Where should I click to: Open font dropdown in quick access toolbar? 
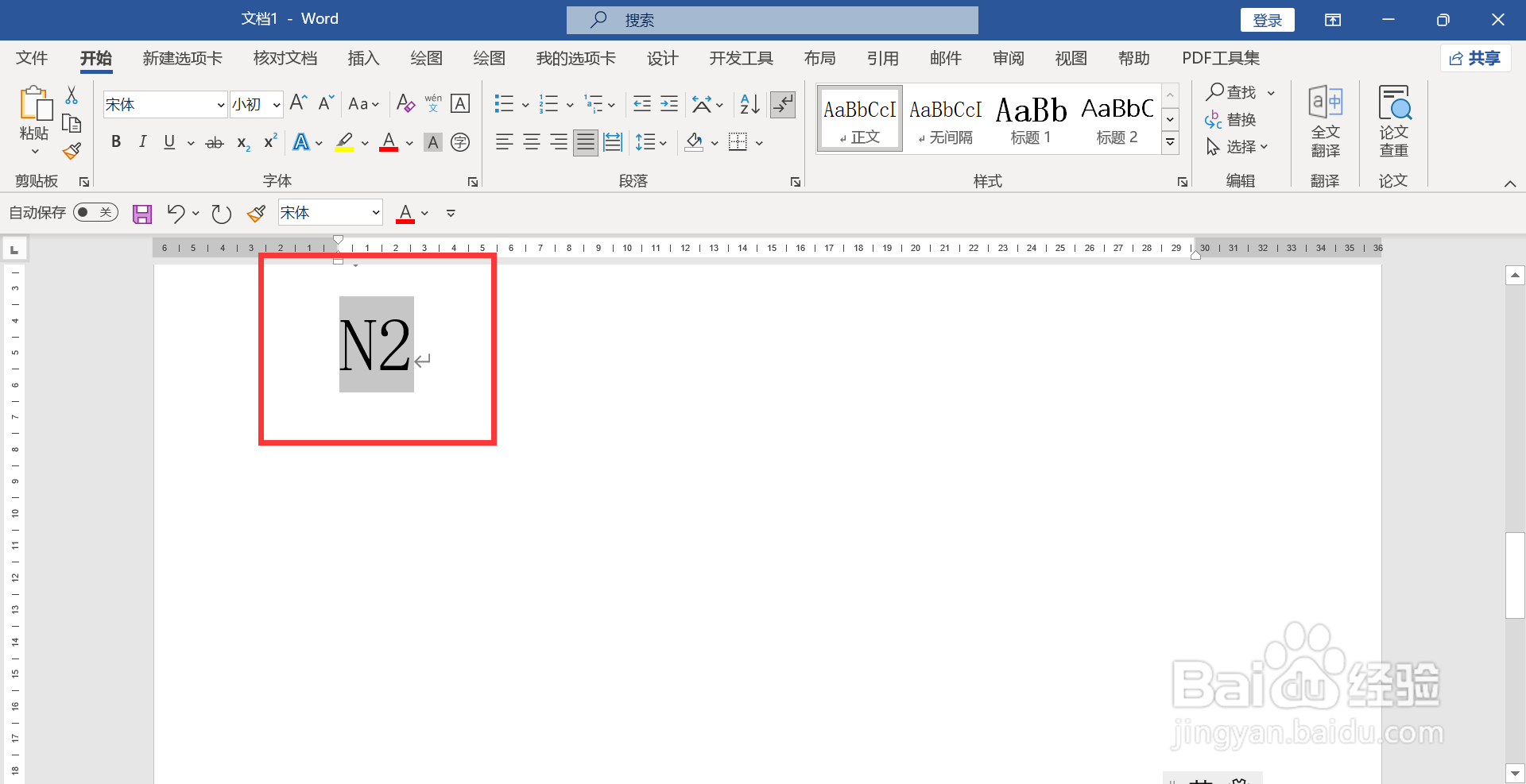point(376,213)
